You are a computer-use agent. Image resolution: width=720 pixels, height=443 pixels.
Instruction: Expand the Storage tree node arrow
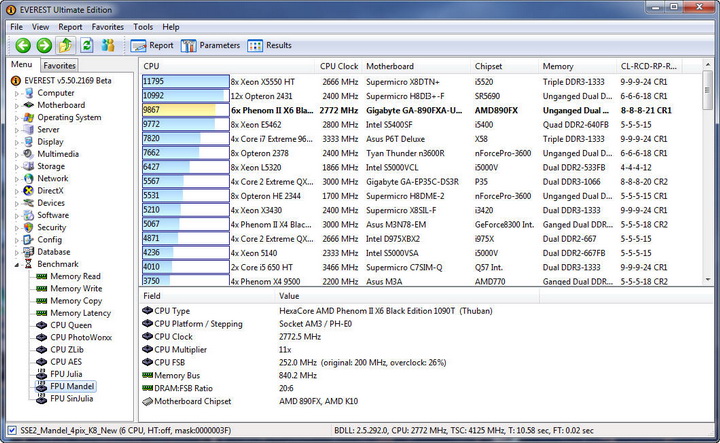tap(17, 167)
